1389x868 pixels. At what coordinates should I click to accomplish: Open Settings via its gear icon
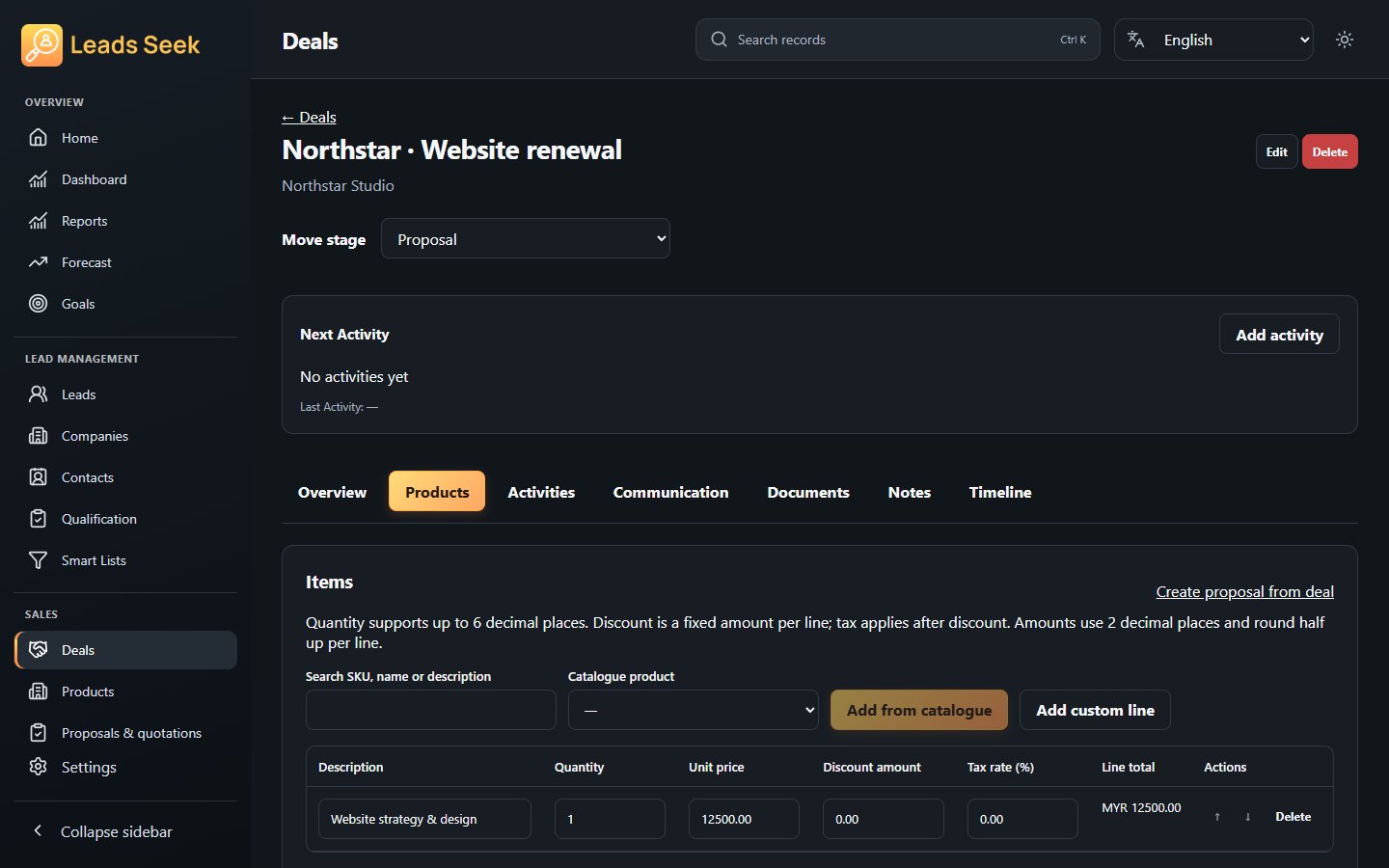38,767
